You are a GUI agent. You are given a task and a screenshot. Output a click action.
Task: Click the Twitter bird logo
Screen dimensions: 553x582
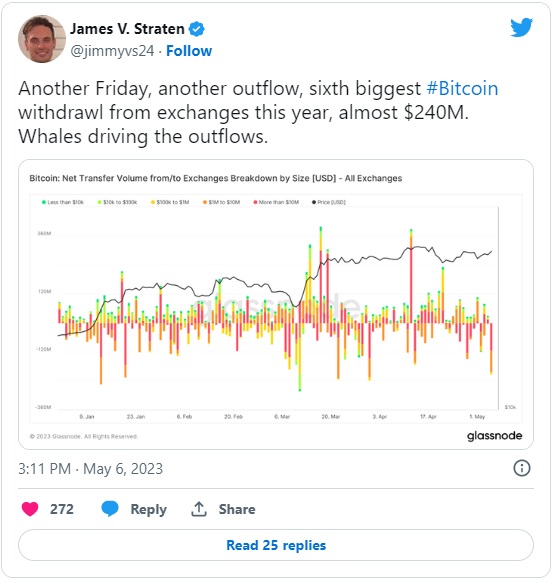(x=521, y=27)
